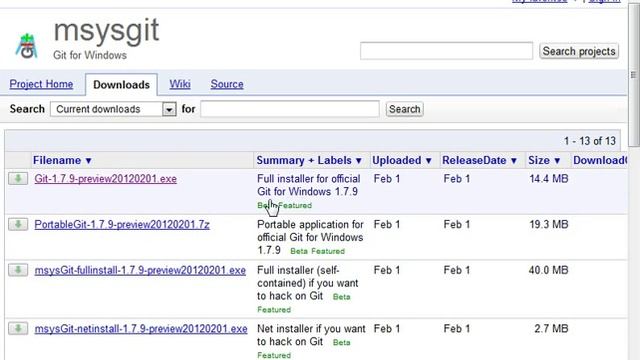Click the Beta label on PortableGit row
Screen dimensions: 640x360
click(299, 251)
